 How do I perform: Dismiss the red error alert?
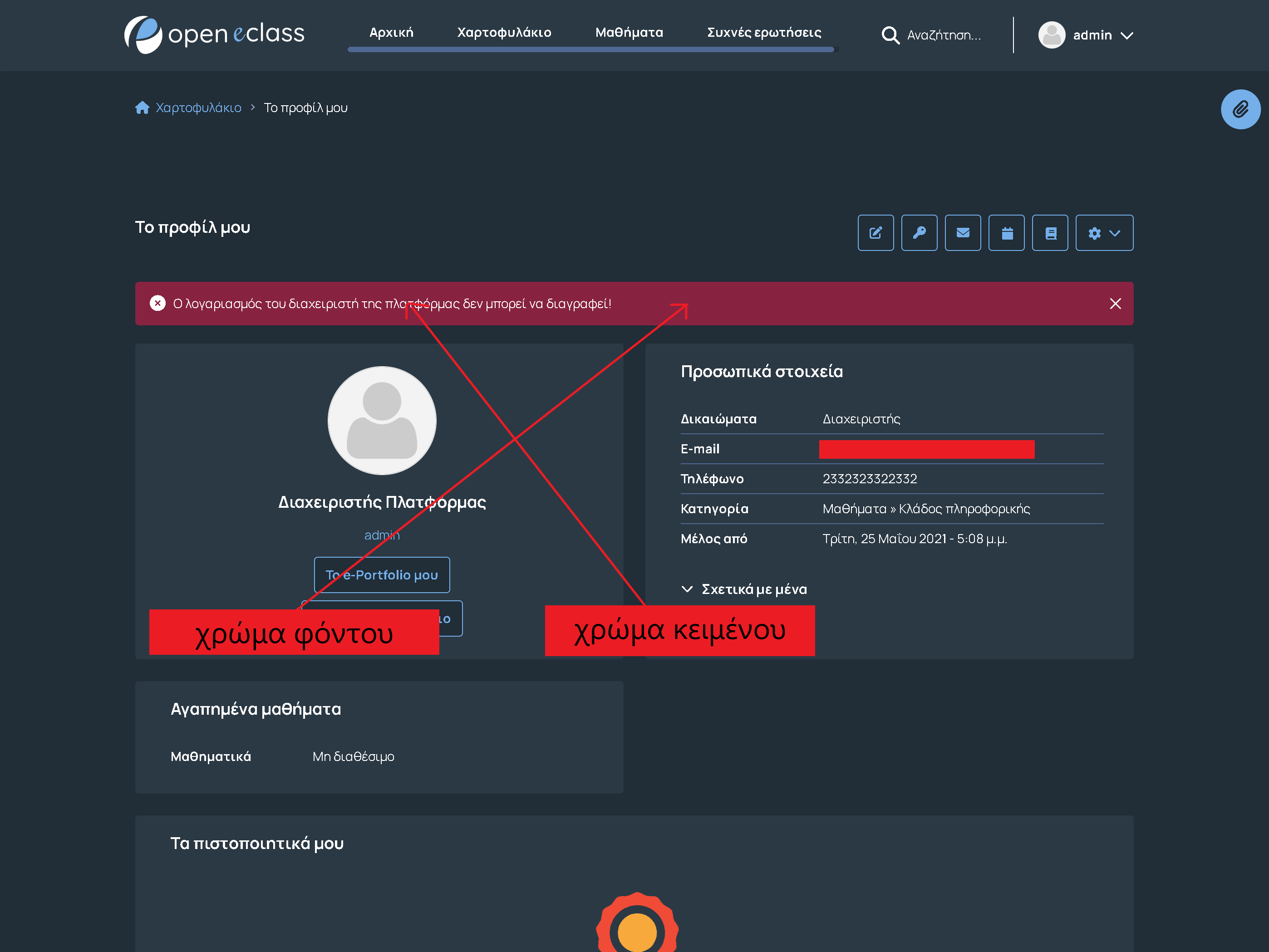[x=1115, y=304]
